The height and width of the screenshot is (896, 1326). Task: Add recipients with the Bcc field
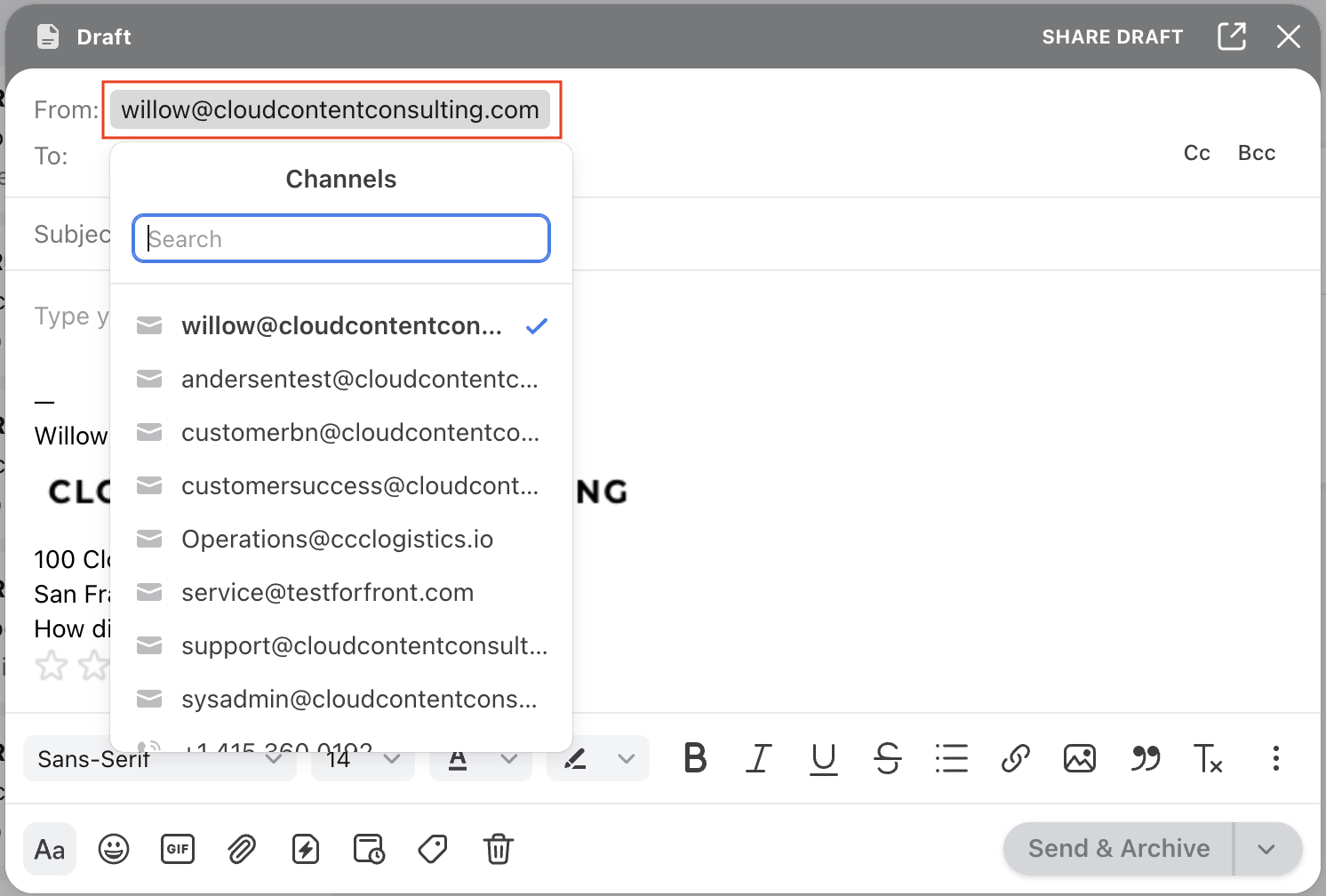1256,153
